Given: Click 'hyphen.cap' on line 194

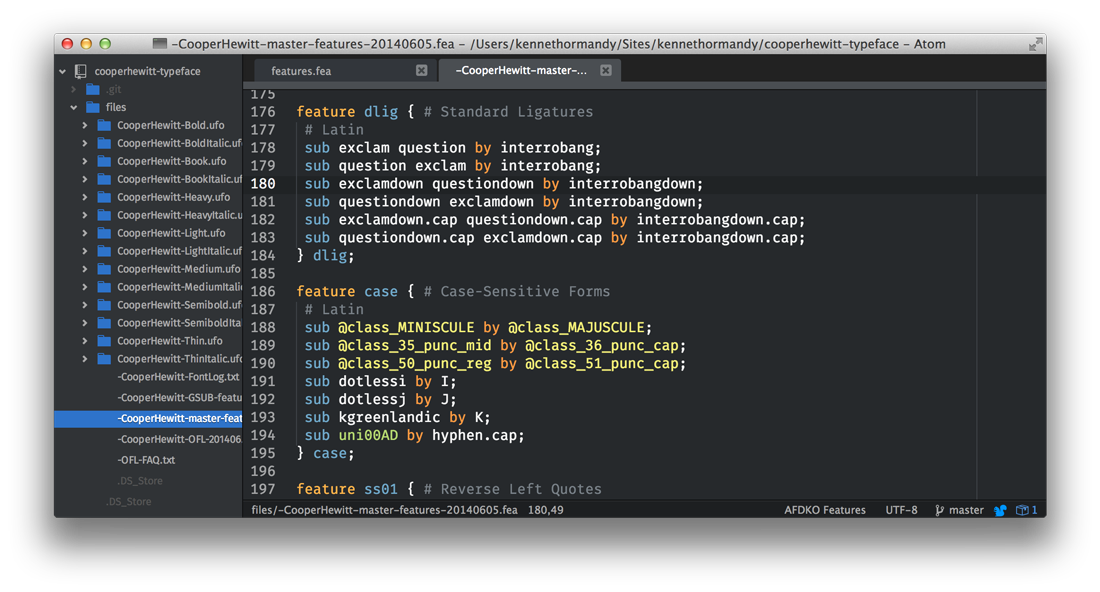Looking at the screenshot, I should 474,436.
